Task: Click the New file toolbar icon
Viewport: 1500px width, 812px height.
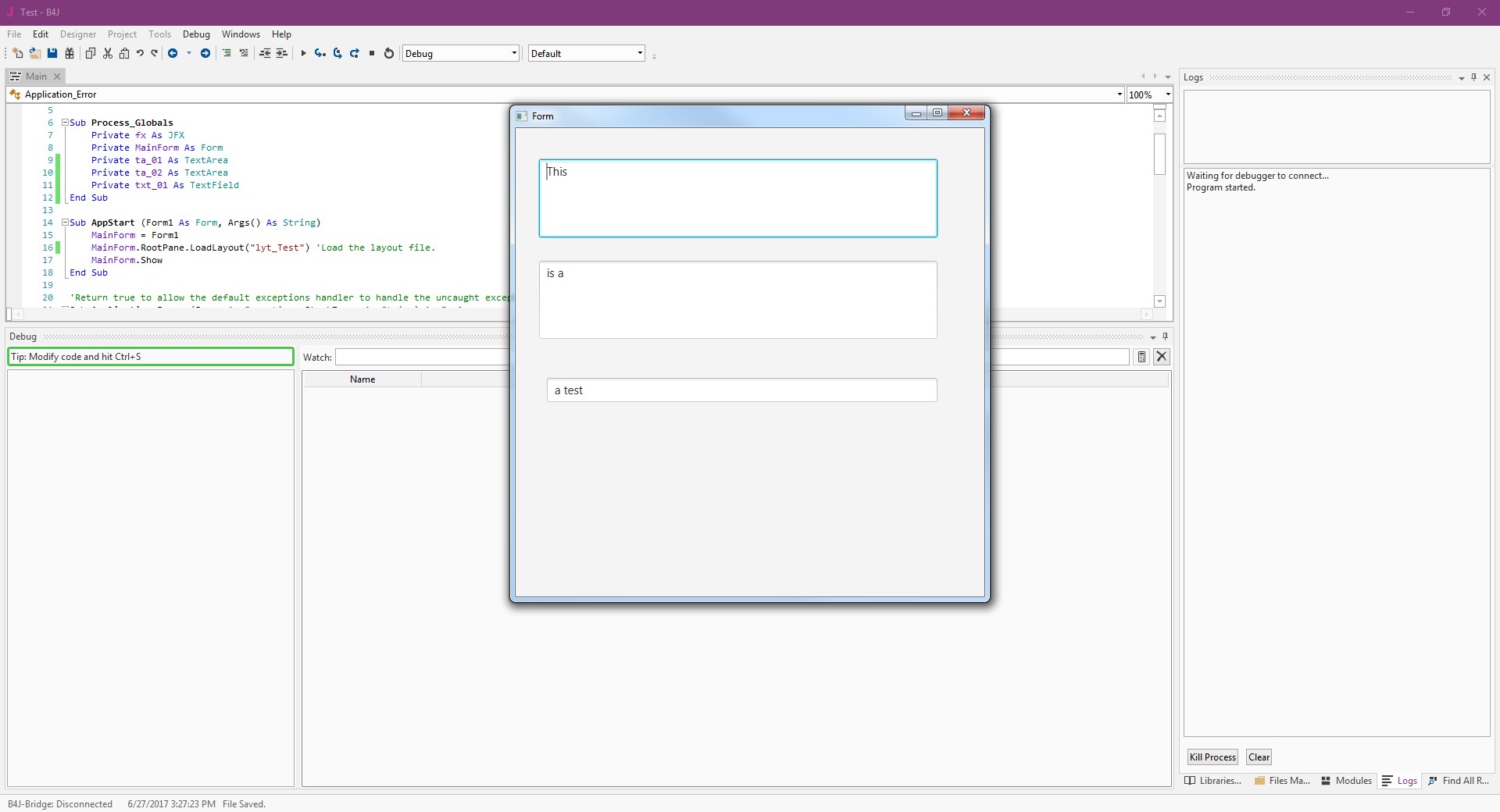Action: coord(17,53)
